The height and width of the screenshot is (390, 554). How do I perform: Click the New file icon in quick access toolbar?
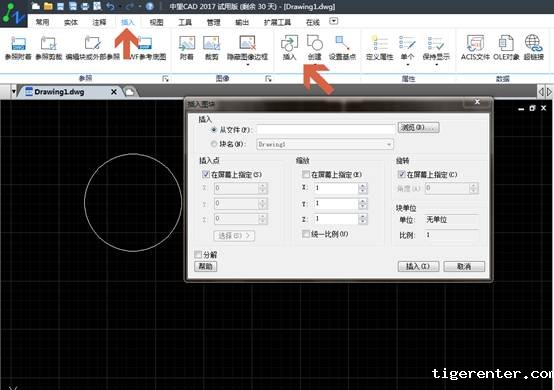36,6
